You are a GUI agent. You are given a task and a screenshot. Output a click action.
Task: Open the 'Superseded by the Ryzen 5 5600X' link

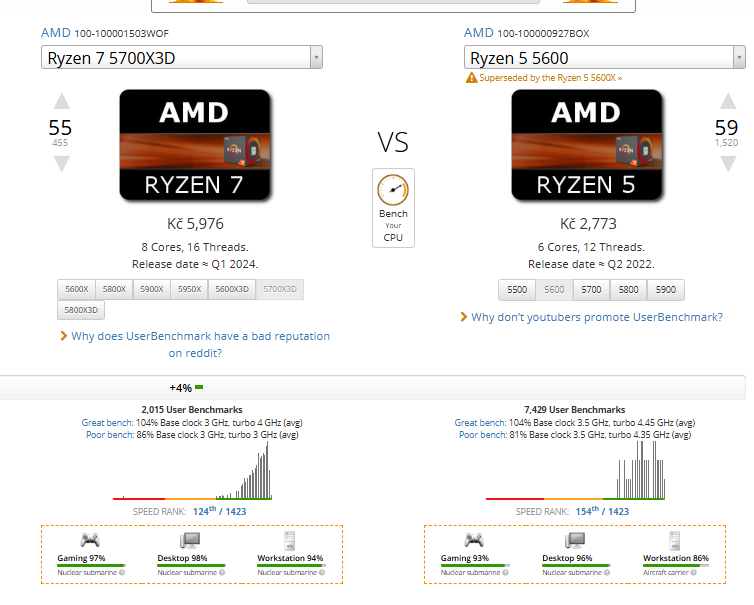click(549, 78)
